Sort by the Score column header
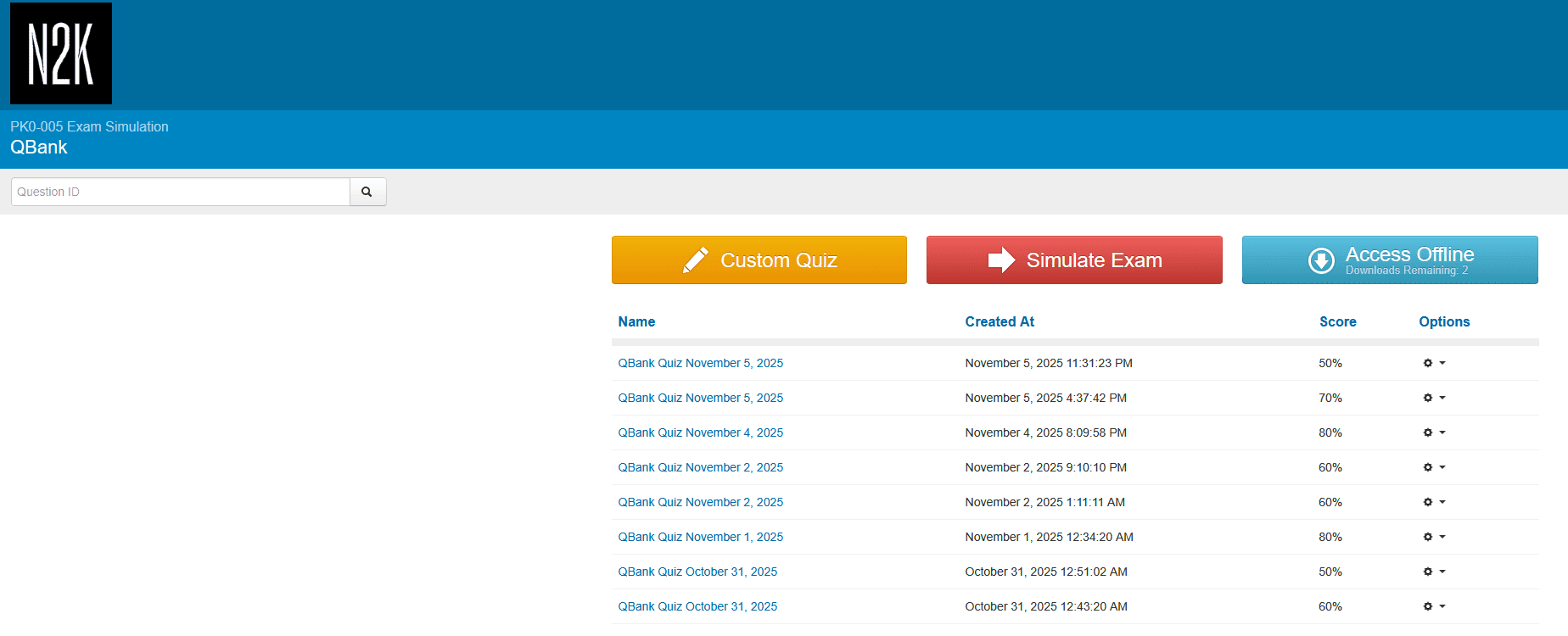 coord(1337,321)
